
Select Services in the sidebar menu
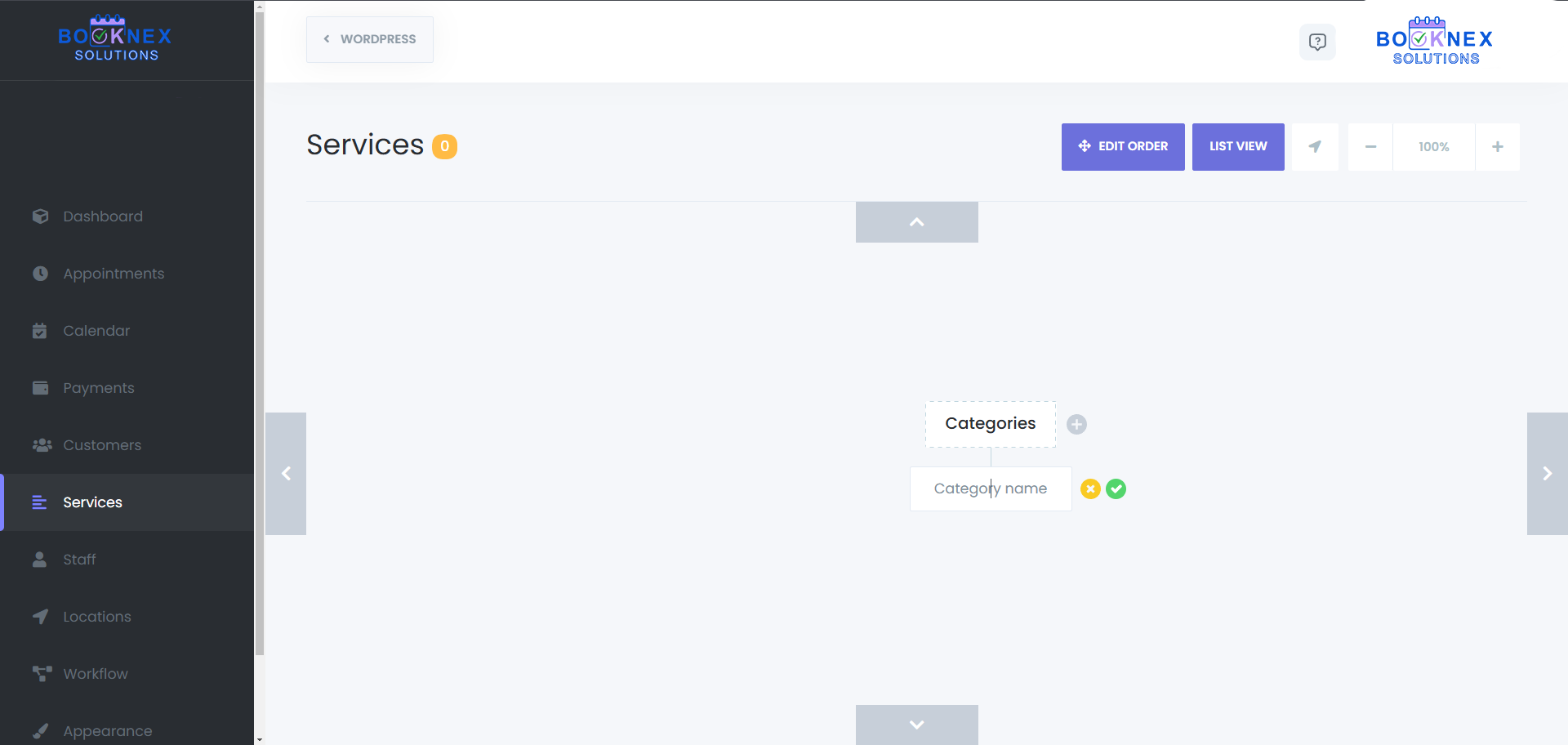pyautogui.click(x=92, y=502)
